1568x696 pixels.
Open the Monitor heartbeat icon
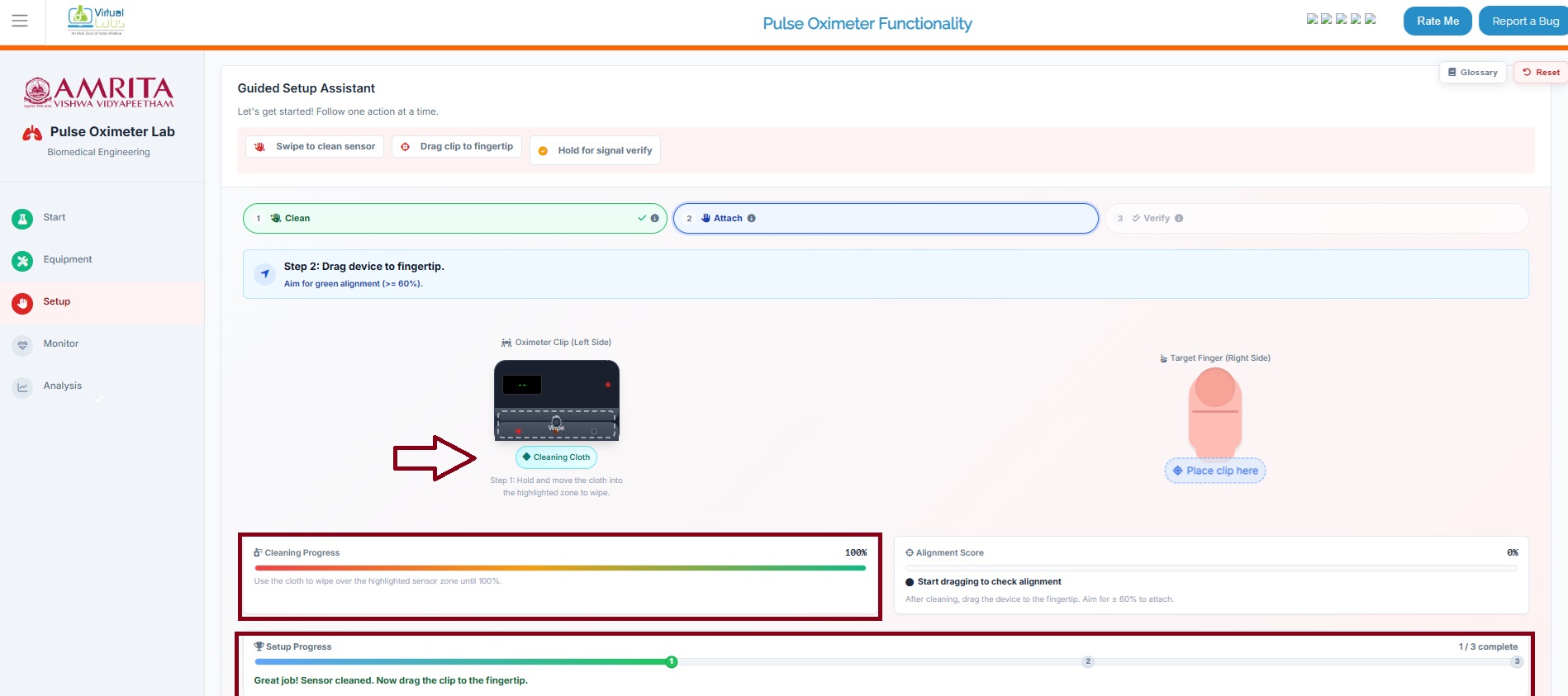(22, 345)
